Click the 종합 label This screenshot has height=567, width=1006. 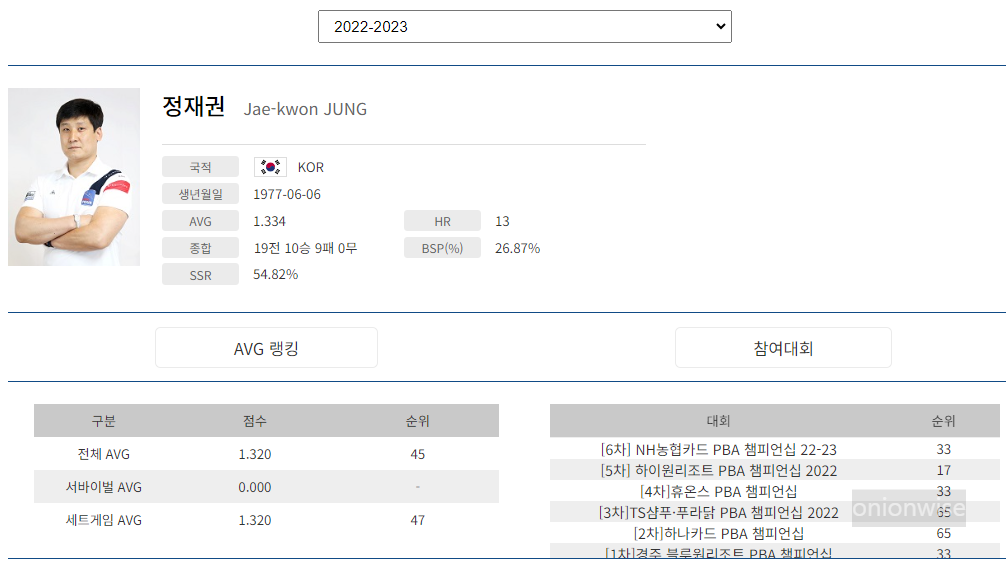[x=200, y=248]
